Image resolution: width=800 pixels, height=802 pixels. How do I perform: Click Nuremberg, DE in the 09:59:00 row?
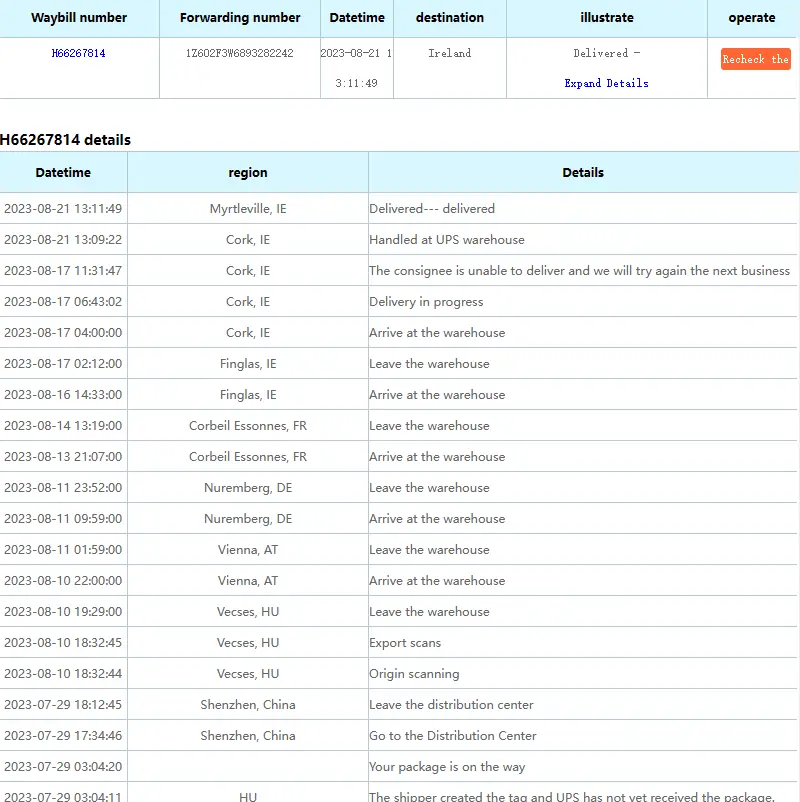point(248,519)
